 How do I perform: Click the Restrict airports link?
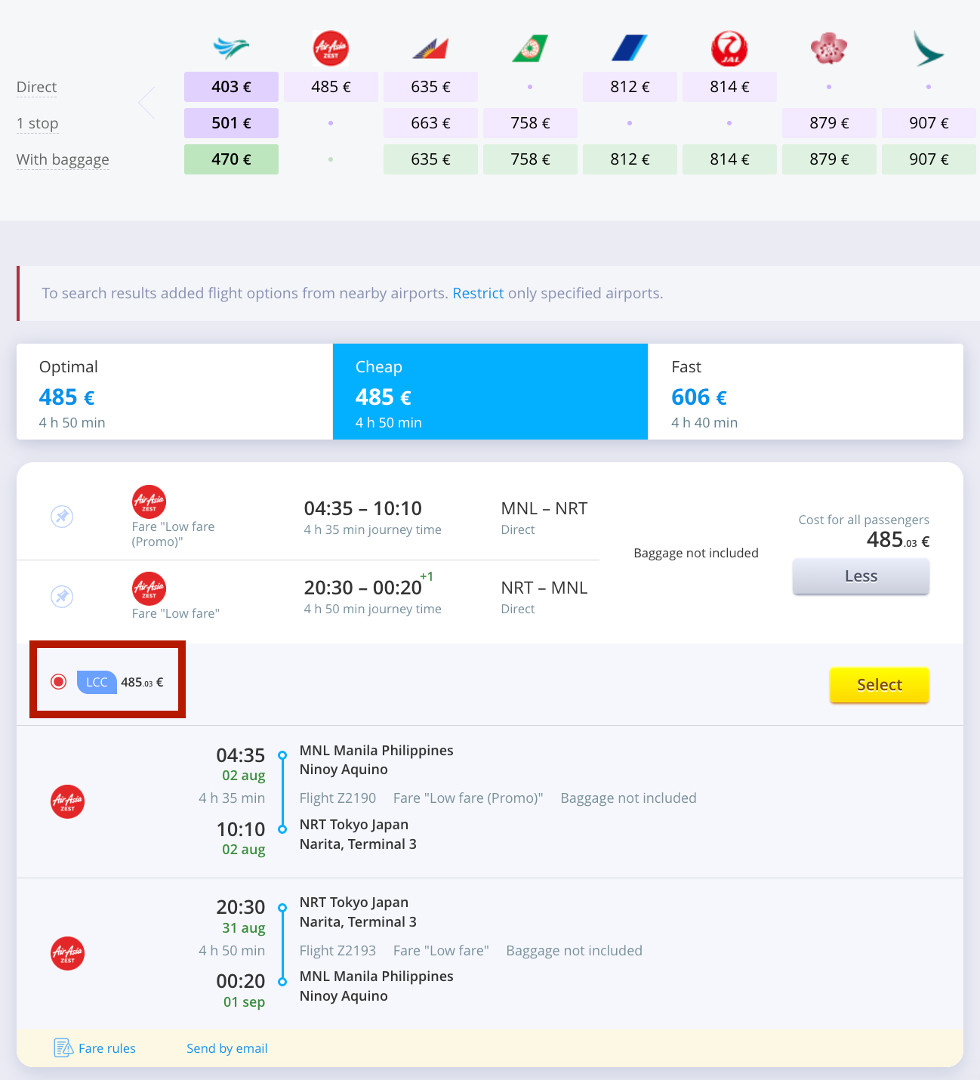(x=478, y=294)
